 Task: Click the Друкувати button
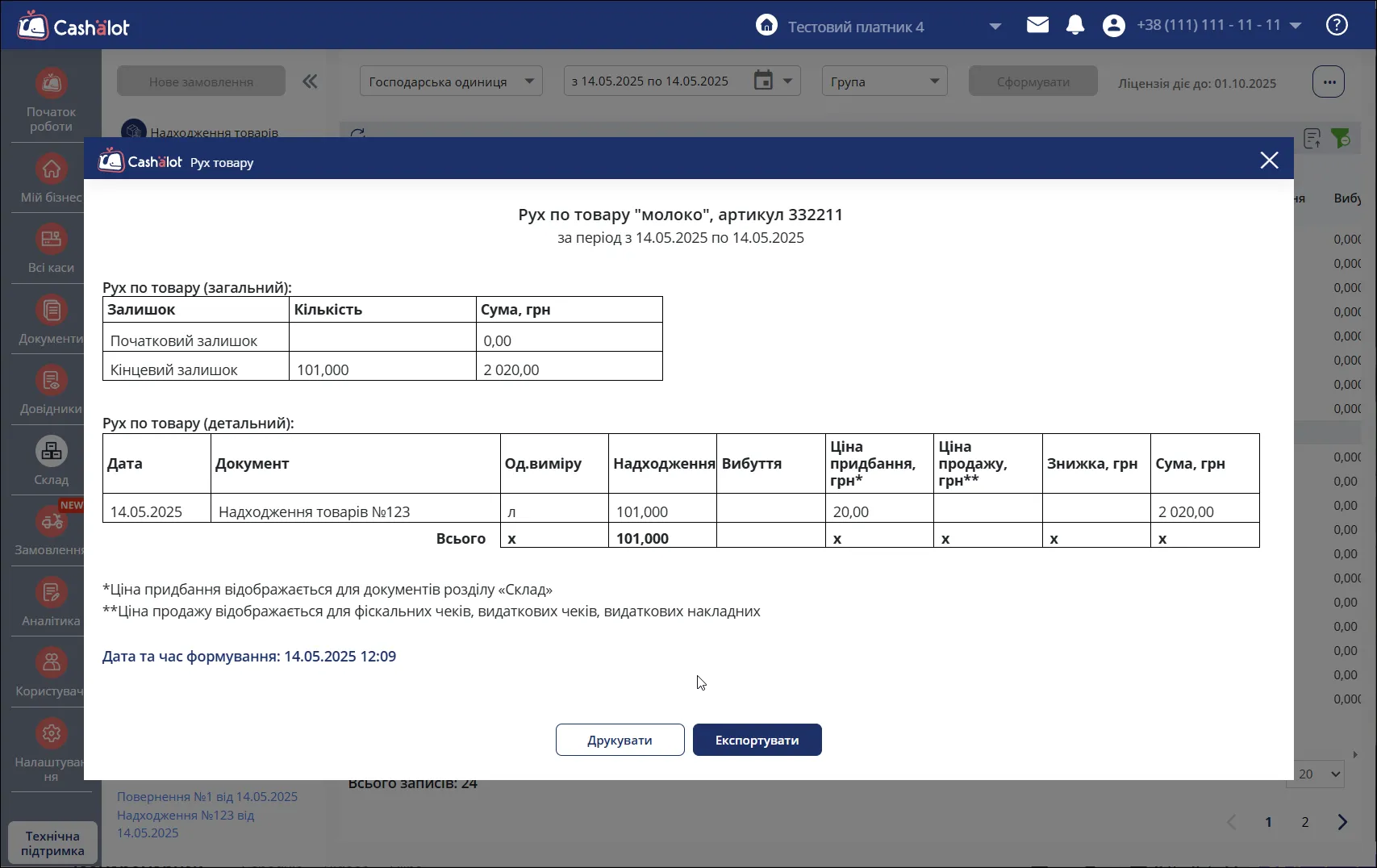(x=620, y=740)
